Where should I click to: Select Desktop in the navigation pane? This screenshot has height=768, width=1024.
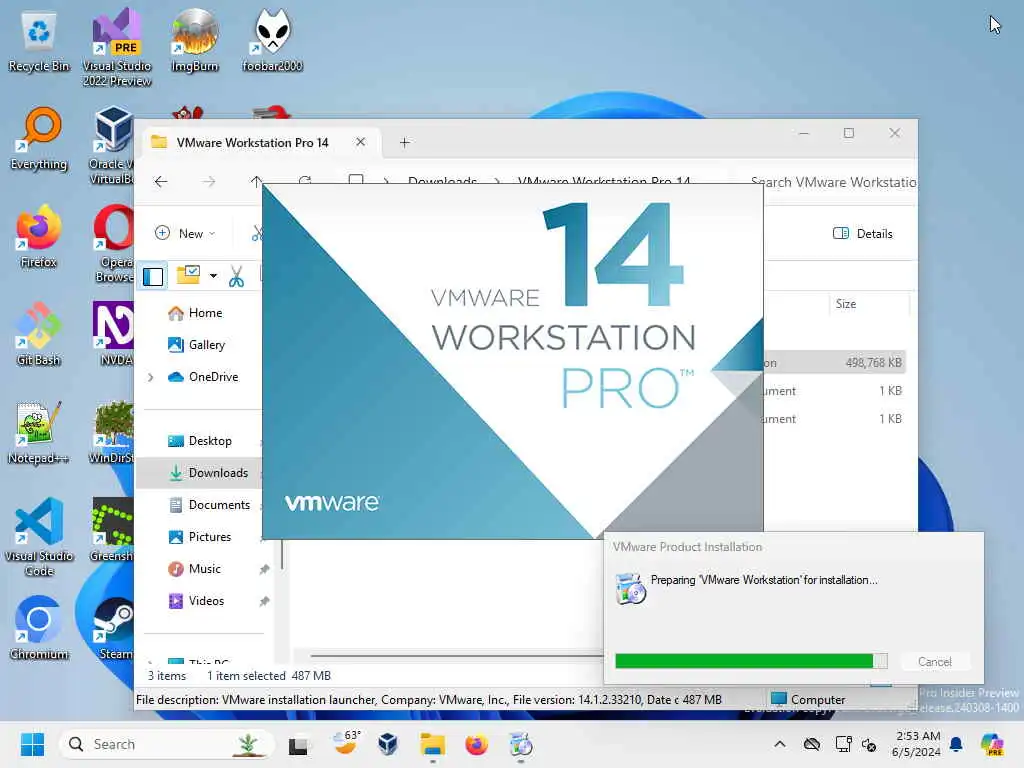pyautogui.click(x=200, y=441)
